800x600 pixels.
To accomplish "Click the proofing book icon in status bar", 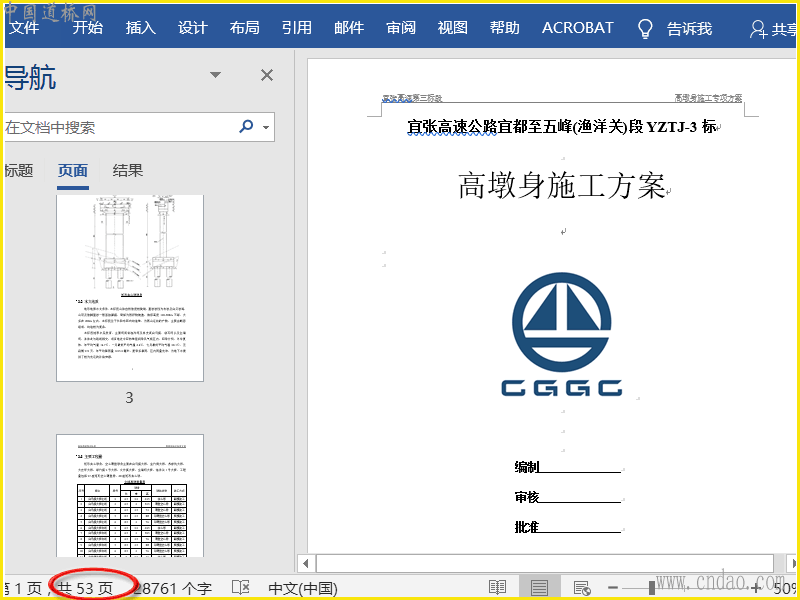I will [x=240, y=587].
